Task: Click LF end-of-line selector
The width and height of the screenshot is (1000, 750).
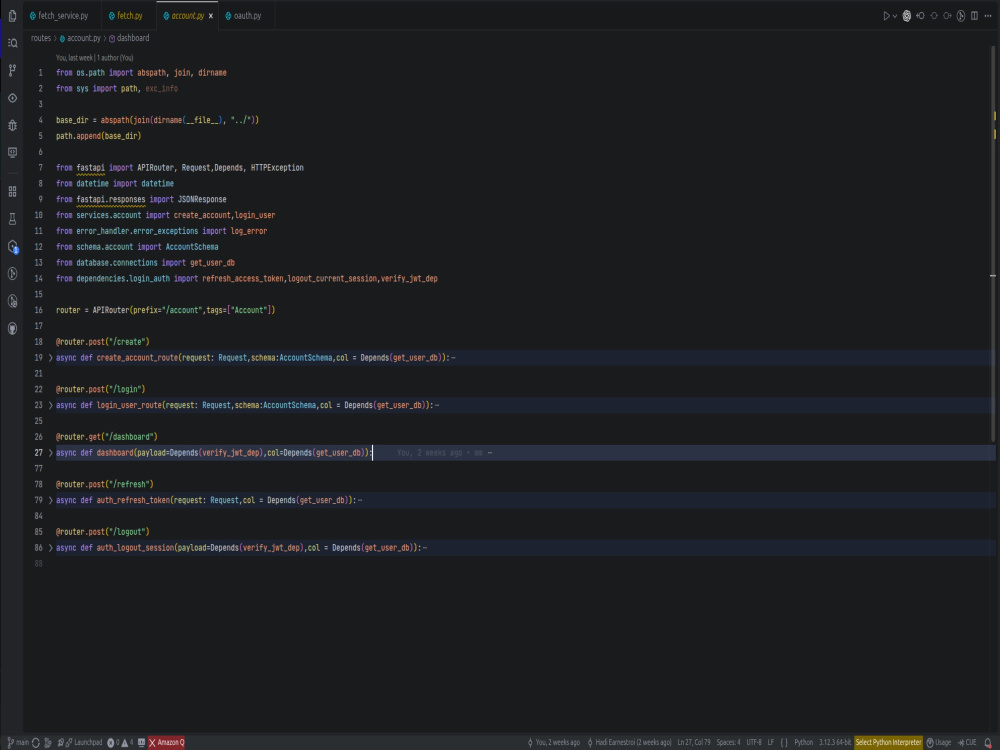Action: tap(770, 742)
